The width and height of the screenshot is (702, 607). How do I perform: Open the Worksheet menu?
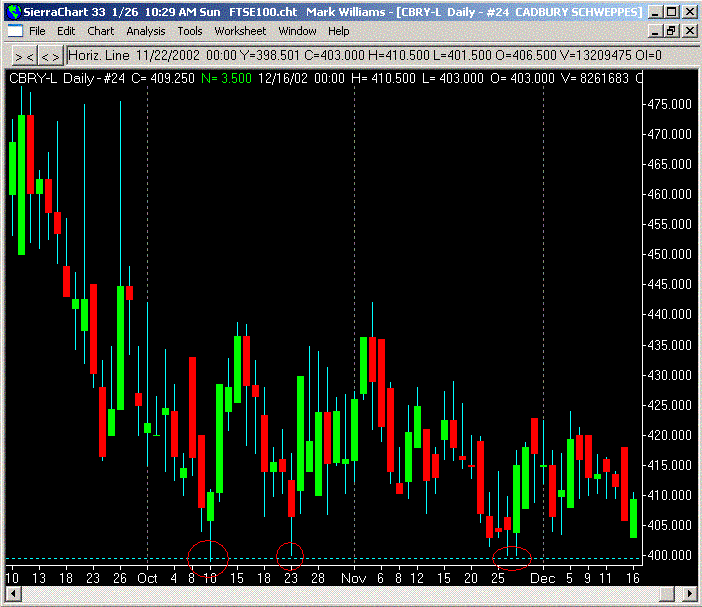coord(240,31)
